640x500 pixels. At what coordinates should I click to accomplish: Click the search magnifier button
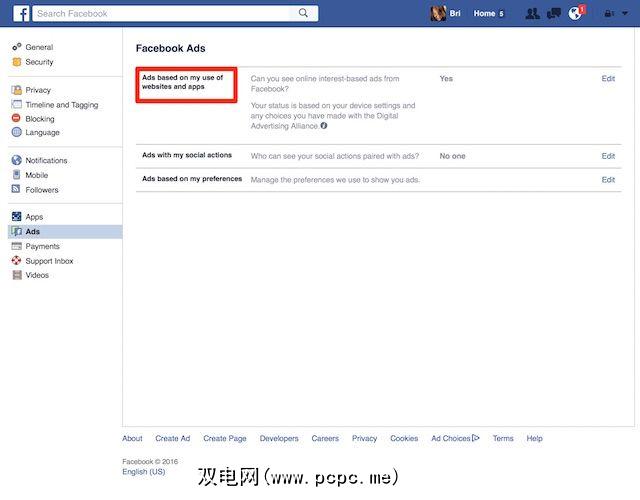pyautogui.click(x=303, y=13)
